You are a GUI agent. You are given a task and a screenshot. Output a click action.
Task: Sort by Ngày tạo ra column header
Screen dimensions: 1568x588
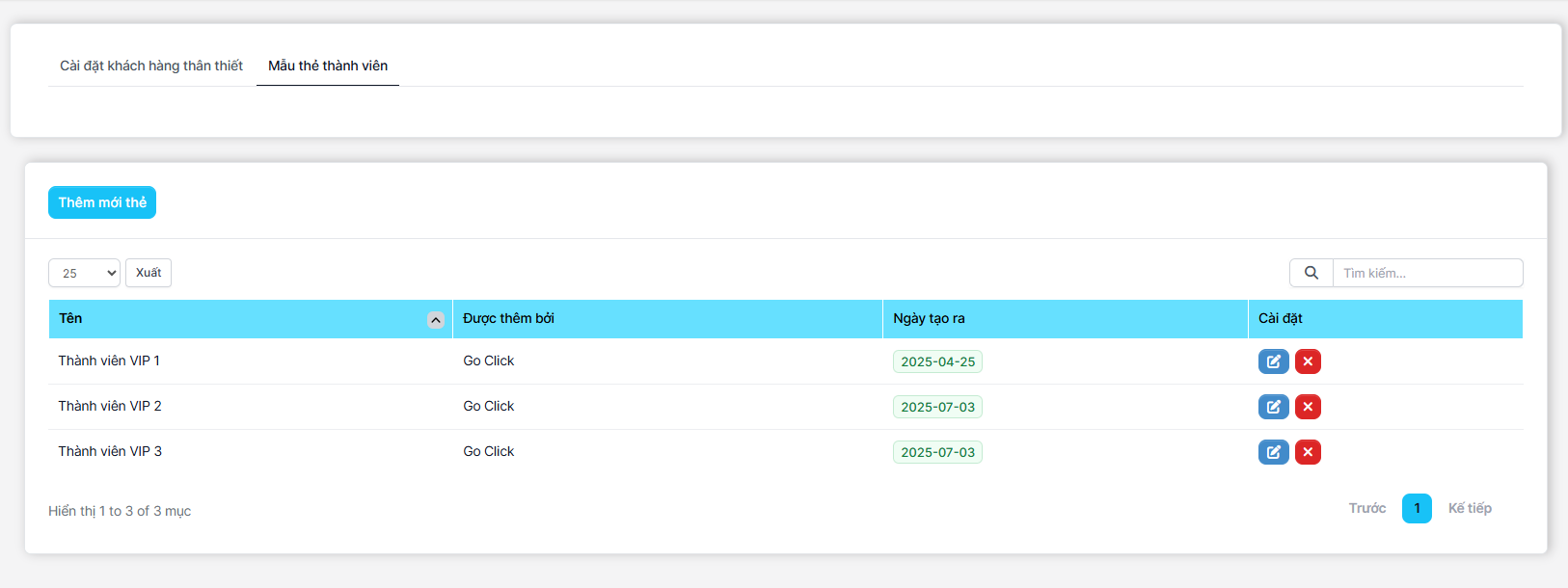point(929,319)
